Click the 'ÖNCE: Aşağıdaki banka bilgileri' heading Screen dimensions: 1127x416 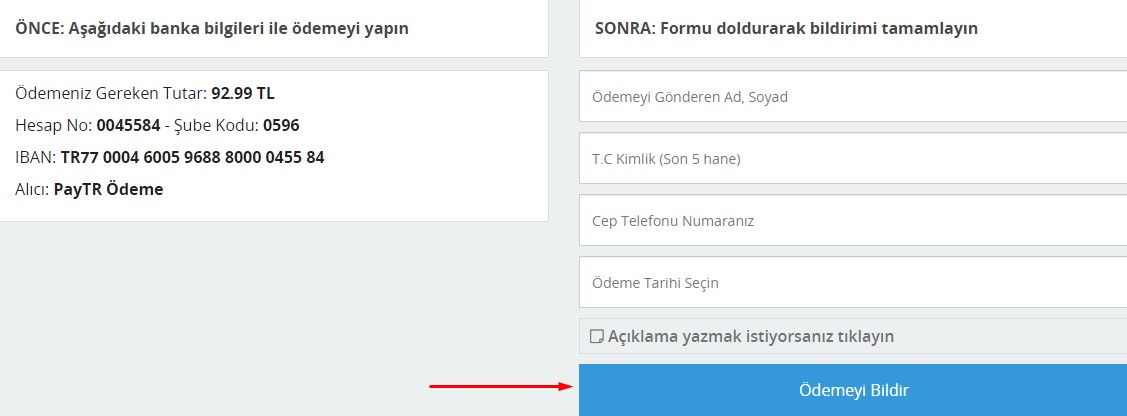[x=212, y=29]
